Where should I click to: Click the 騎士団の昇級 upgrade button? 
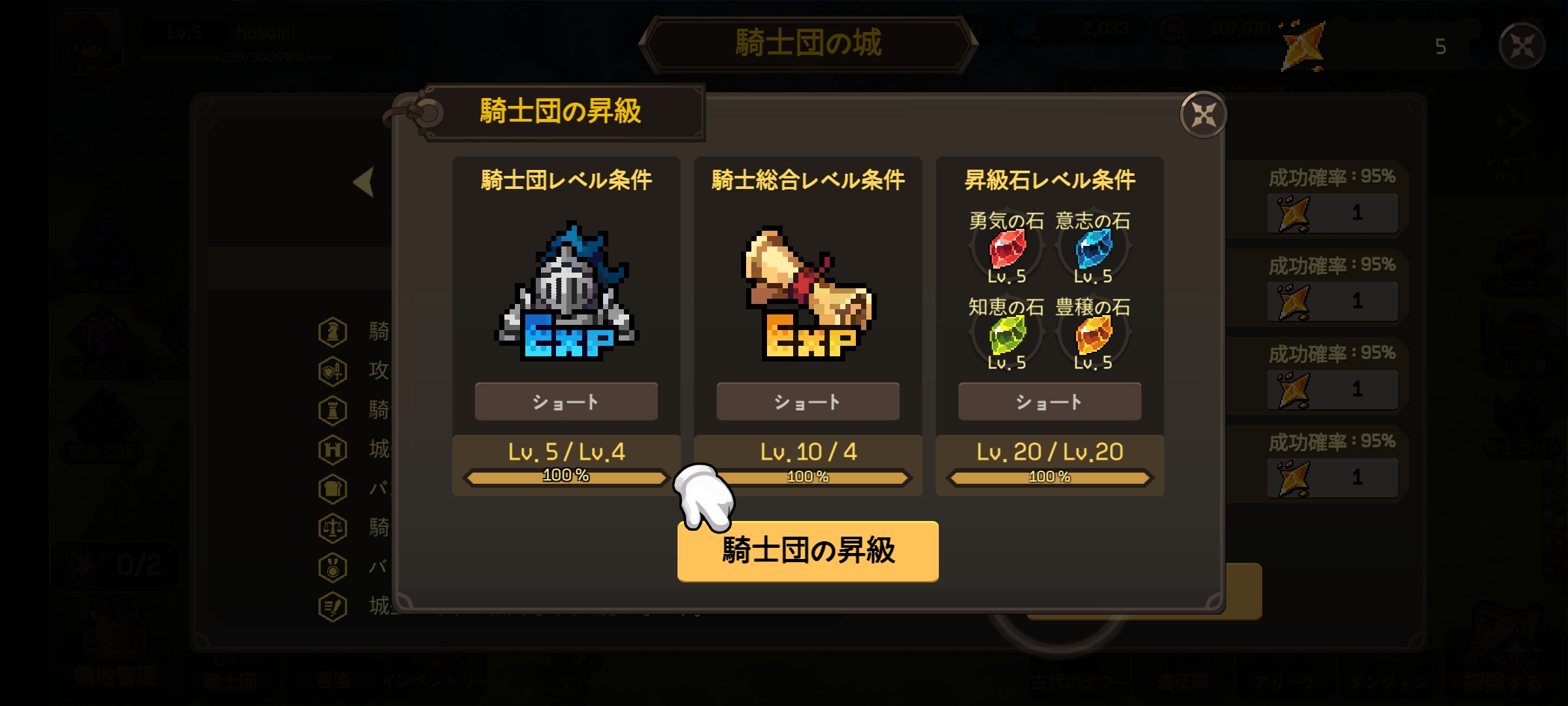click(808, 550)
